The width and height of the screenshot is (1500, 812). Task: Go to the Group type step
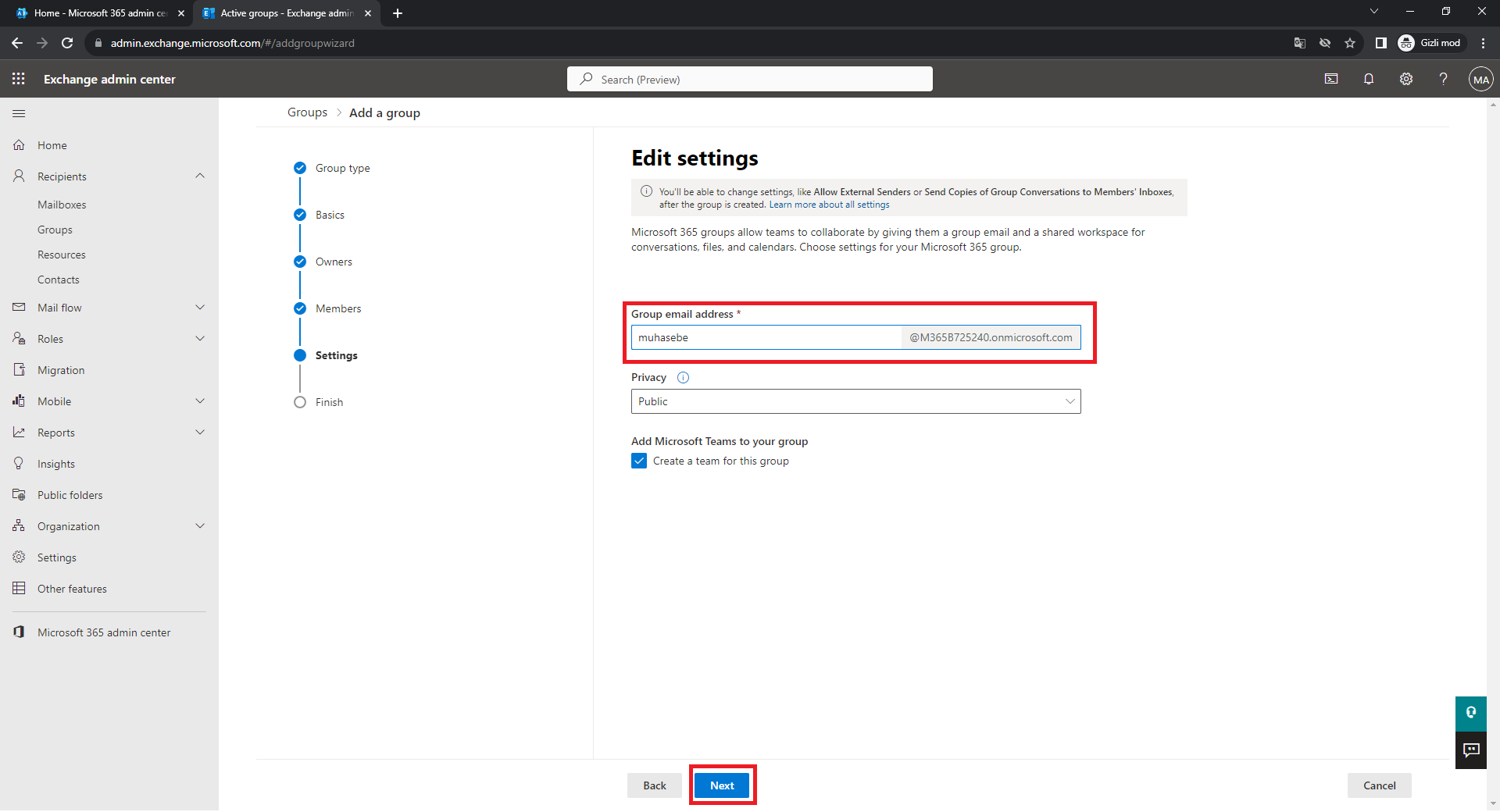342,168
